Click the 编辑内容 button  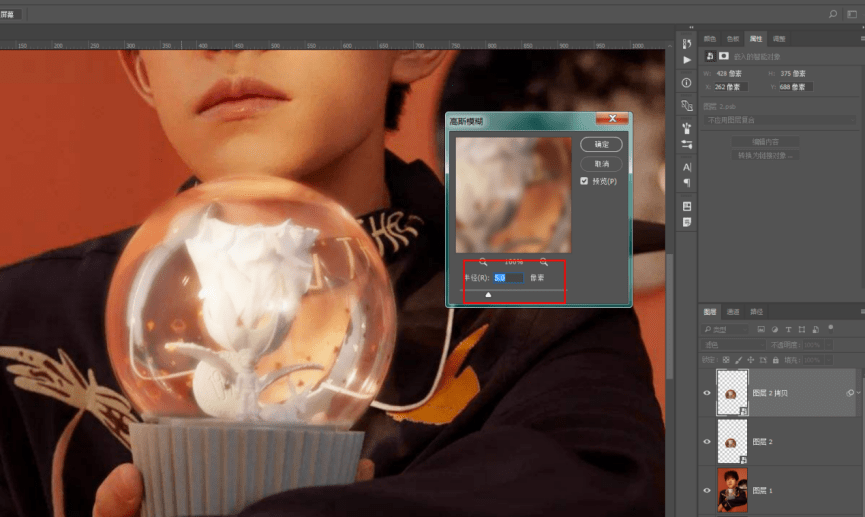[765, 142]
